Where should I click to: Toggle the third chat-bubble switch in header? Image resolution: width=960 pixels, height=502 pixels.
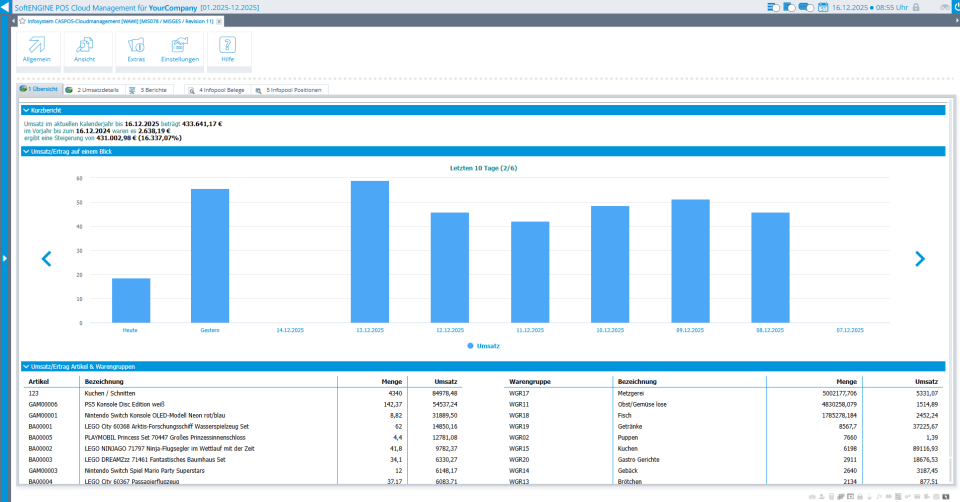806,7
